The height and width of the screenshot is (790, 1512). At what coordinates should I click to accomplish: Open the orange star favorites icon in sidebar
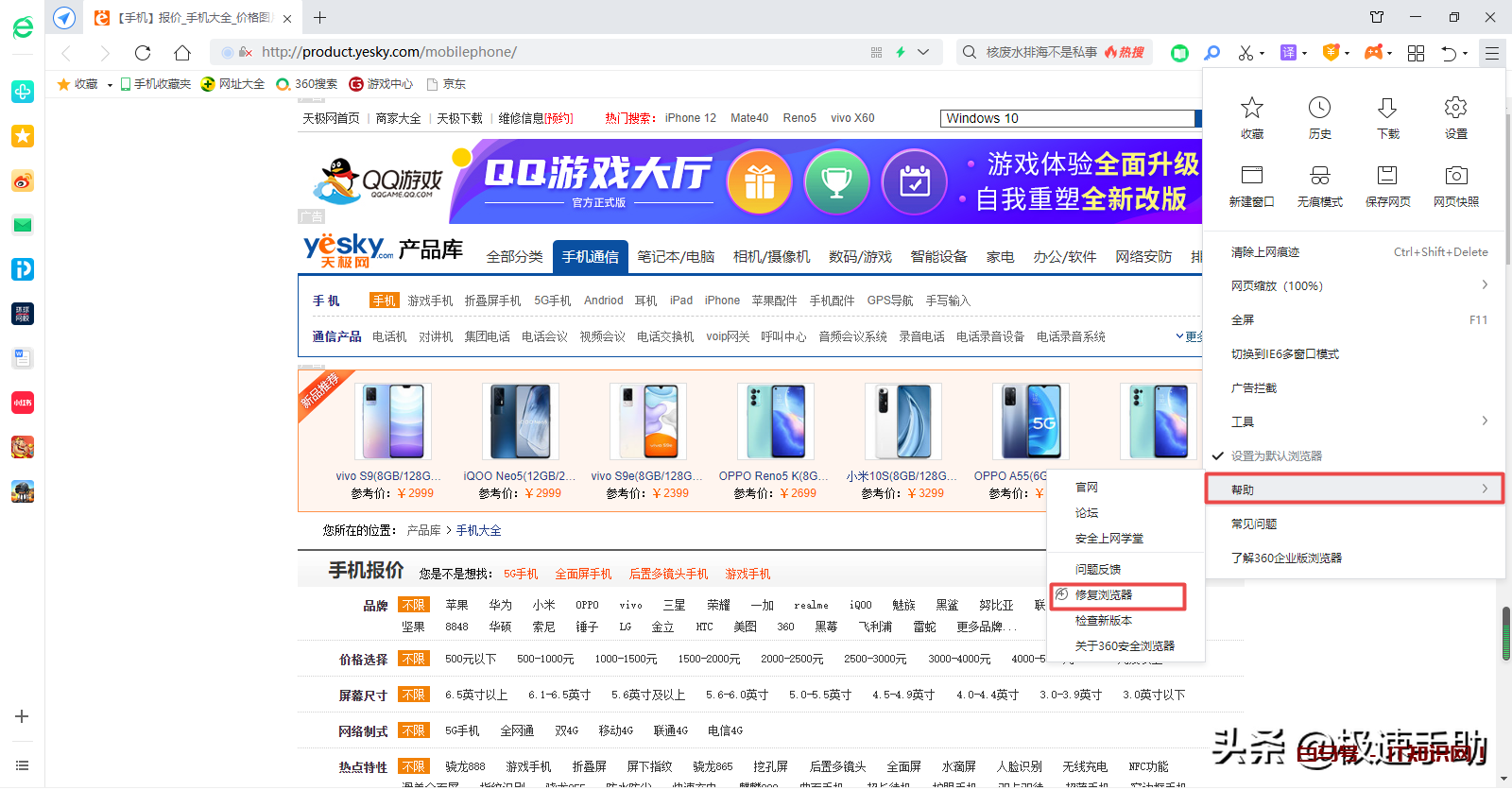[x=23, y=136]
